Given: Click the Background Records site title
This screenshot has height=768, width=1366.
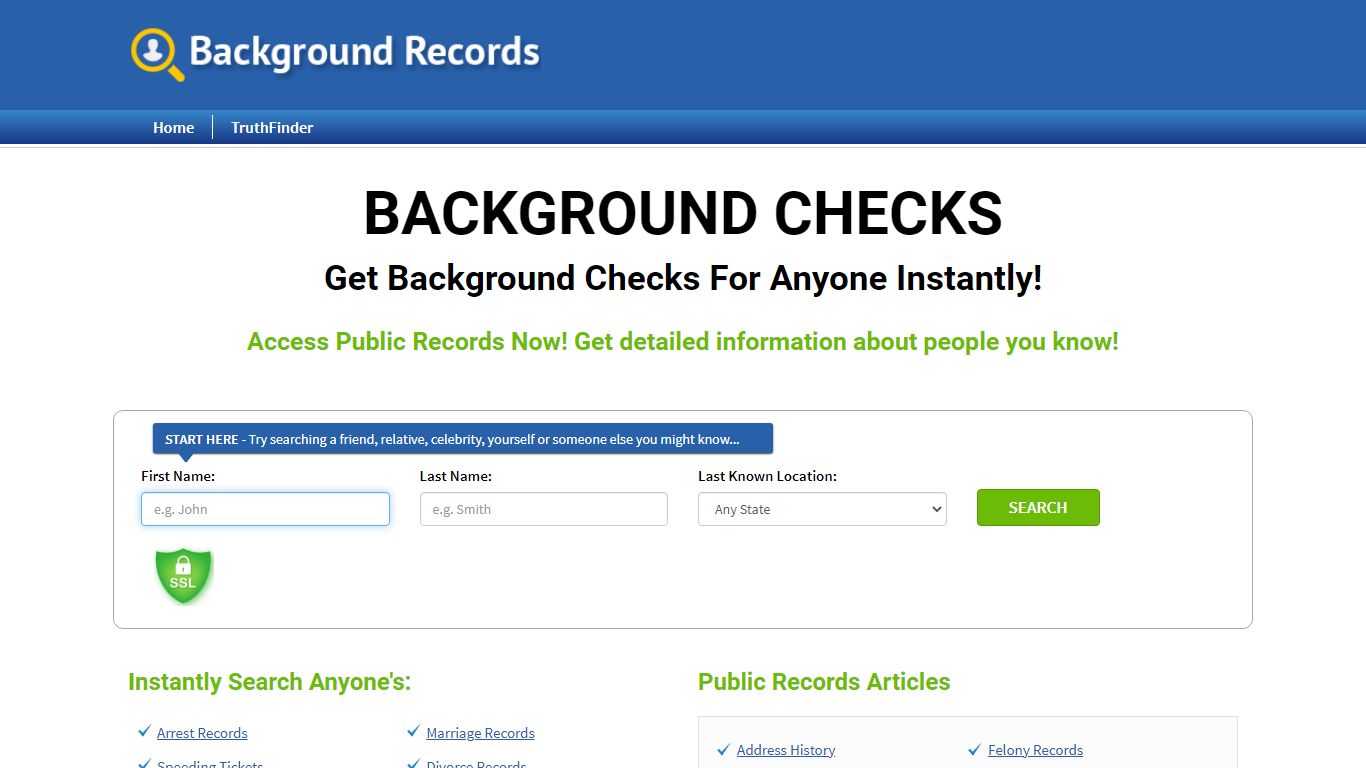Looking at the screenshot, I should [364, 52].
